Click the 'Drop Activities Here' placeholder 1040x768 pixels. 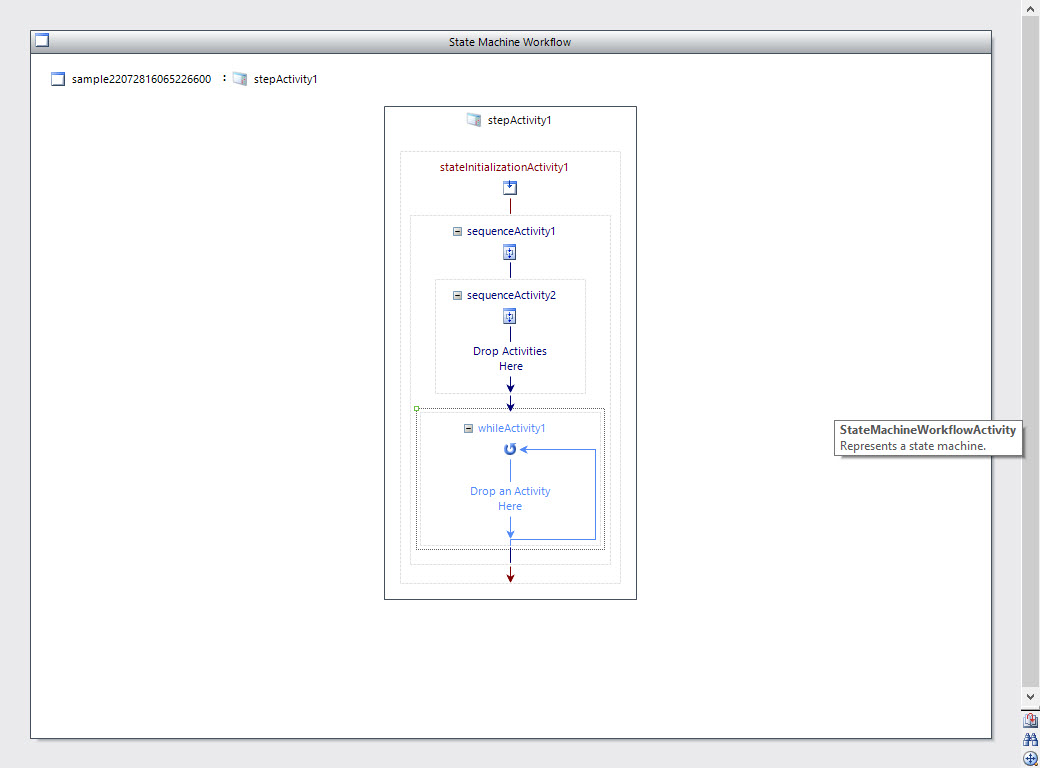tap(510, 359)
